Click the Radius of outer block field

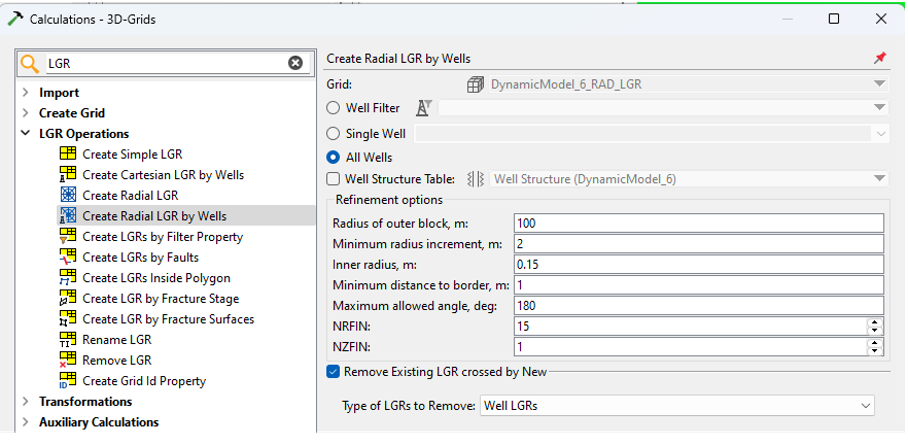coord(698,223)
